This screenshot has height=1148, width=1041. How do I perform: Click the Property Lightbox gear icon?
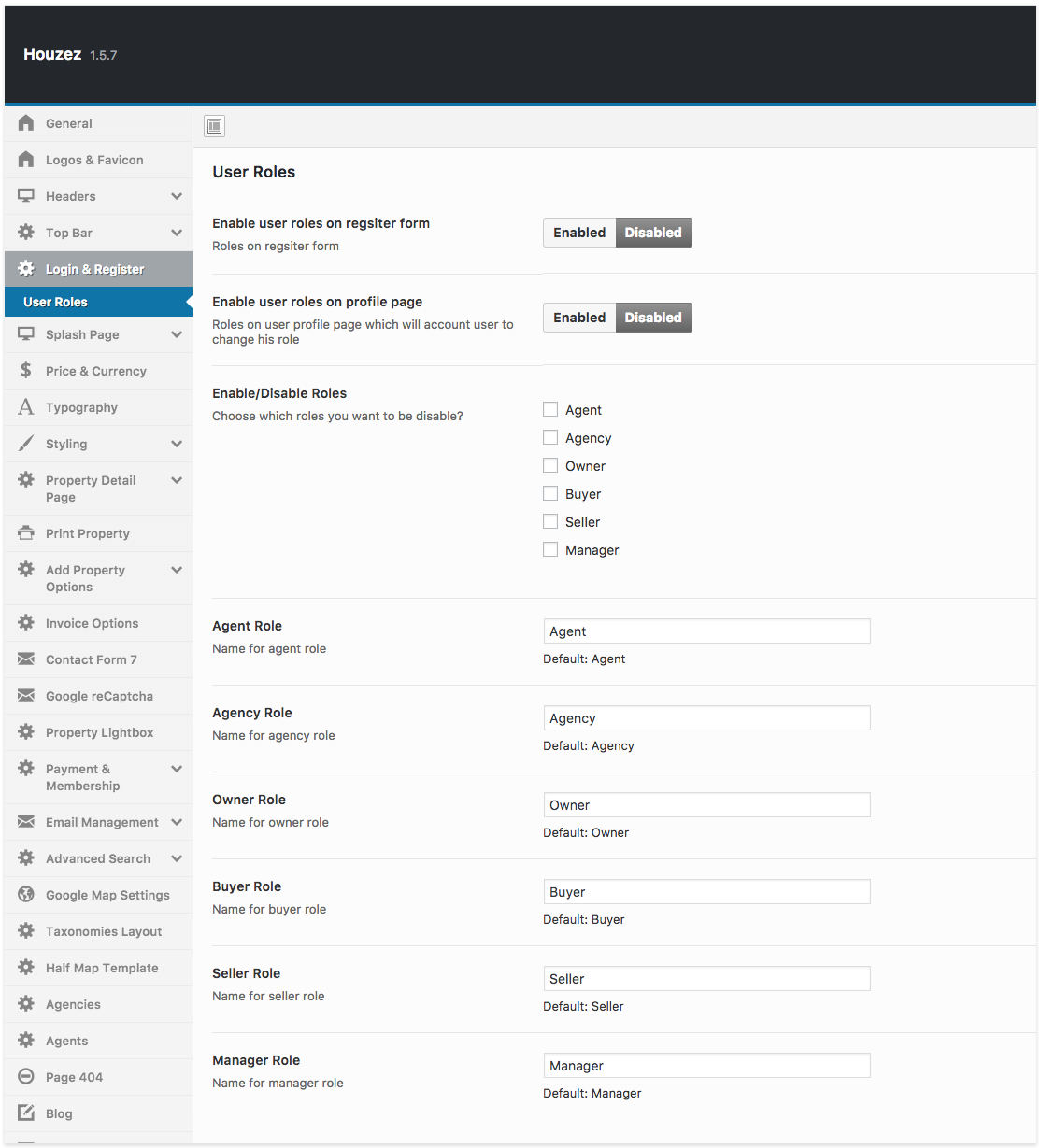[26, 731]
